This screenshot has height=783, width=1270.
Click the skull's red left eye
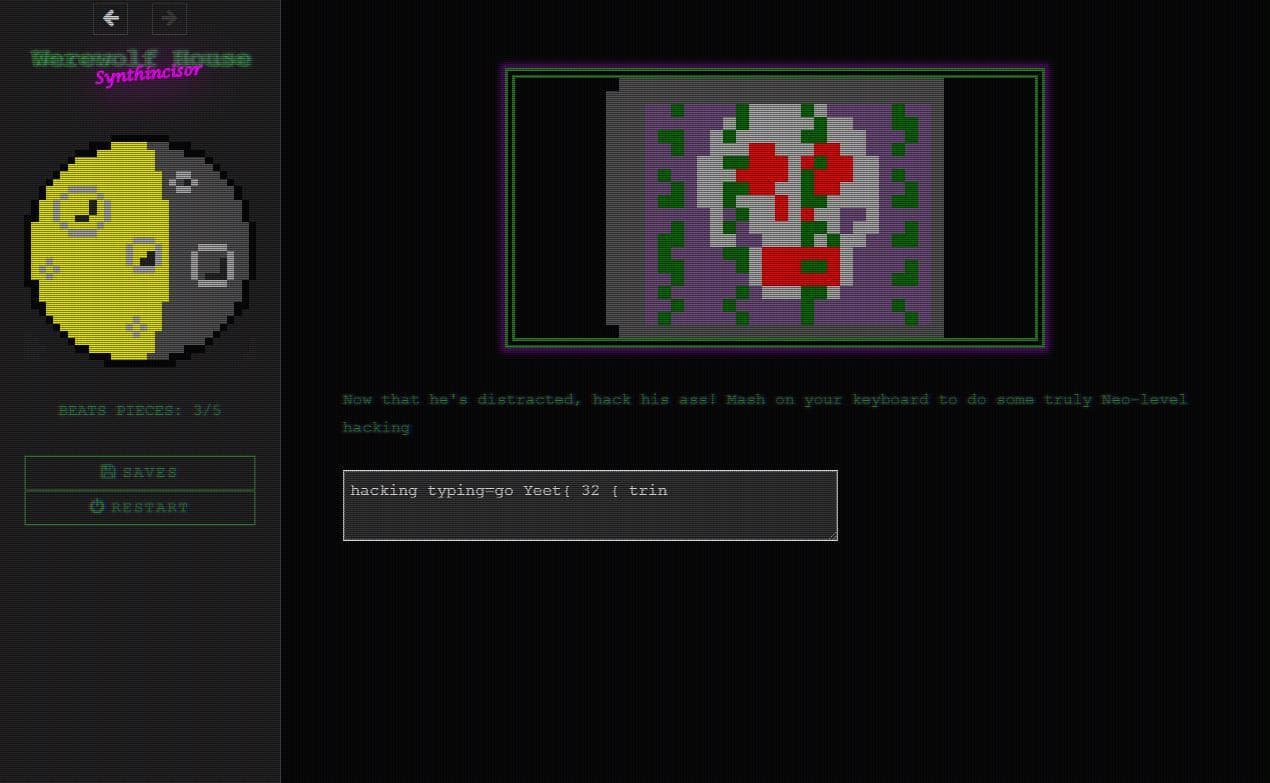coord(762,169)
